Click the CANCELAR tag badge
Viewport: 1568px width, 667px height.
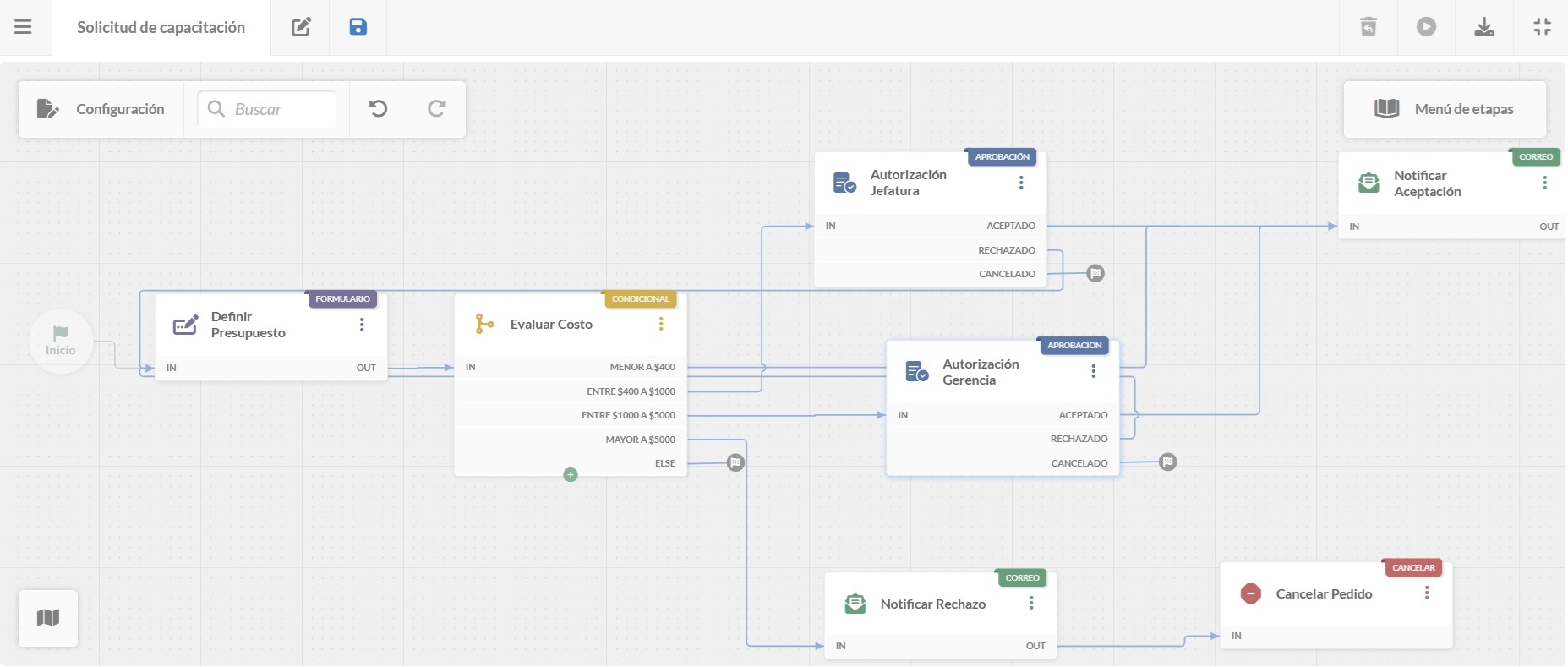[1413, 568]
